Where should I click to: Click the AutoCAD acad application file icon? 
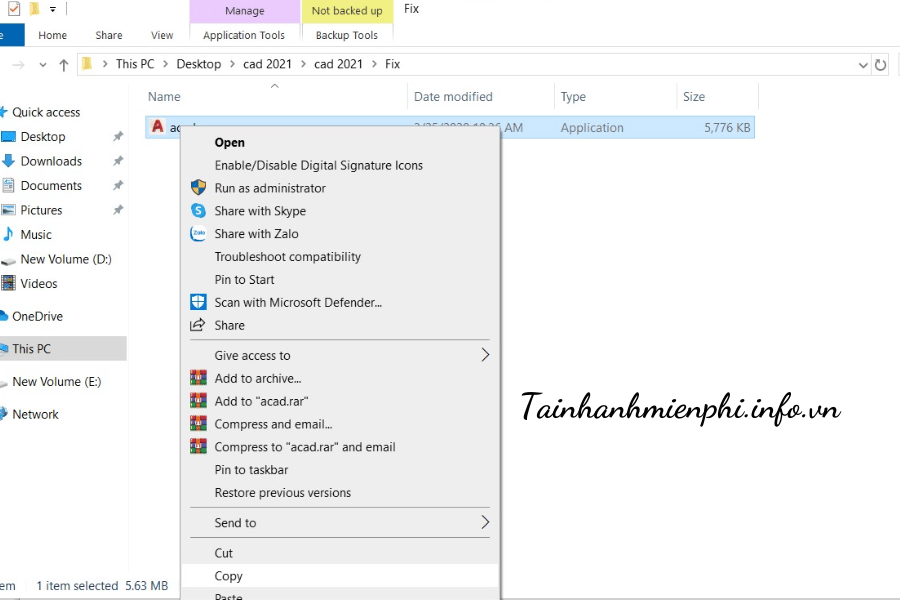tap(157, 127)
